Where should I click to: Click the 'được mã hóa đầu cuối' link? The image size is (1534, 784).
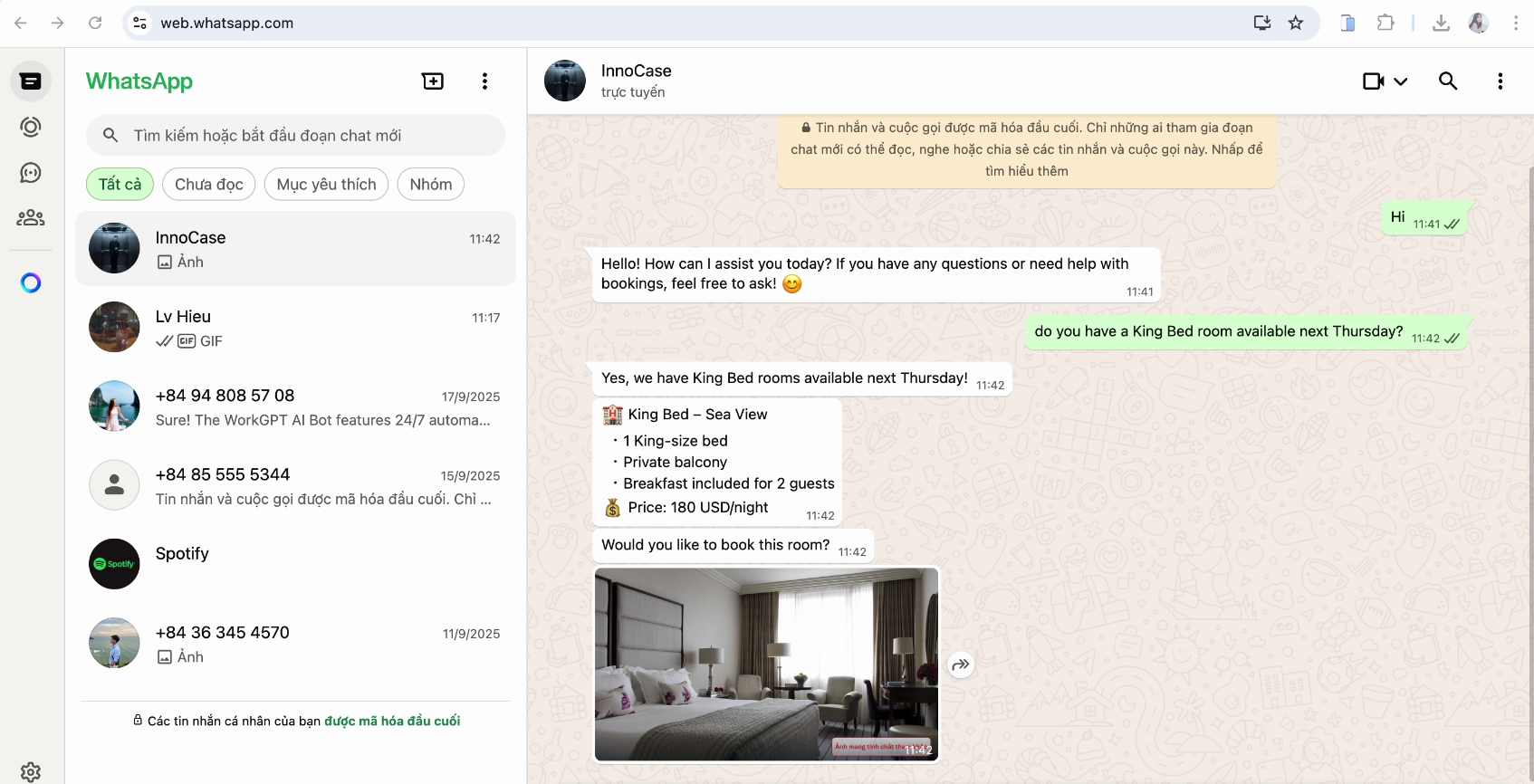(392, 722)
